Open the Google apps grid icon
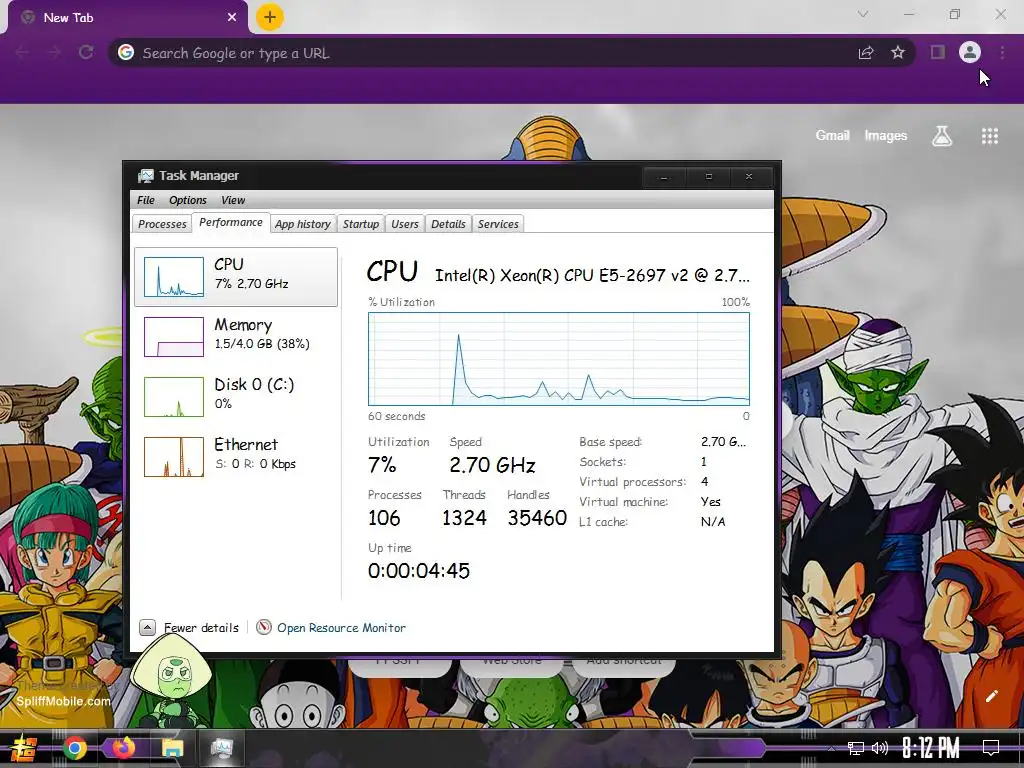Image resolution: width=1024 pixels, height=768 pixels. coord(990,136)
